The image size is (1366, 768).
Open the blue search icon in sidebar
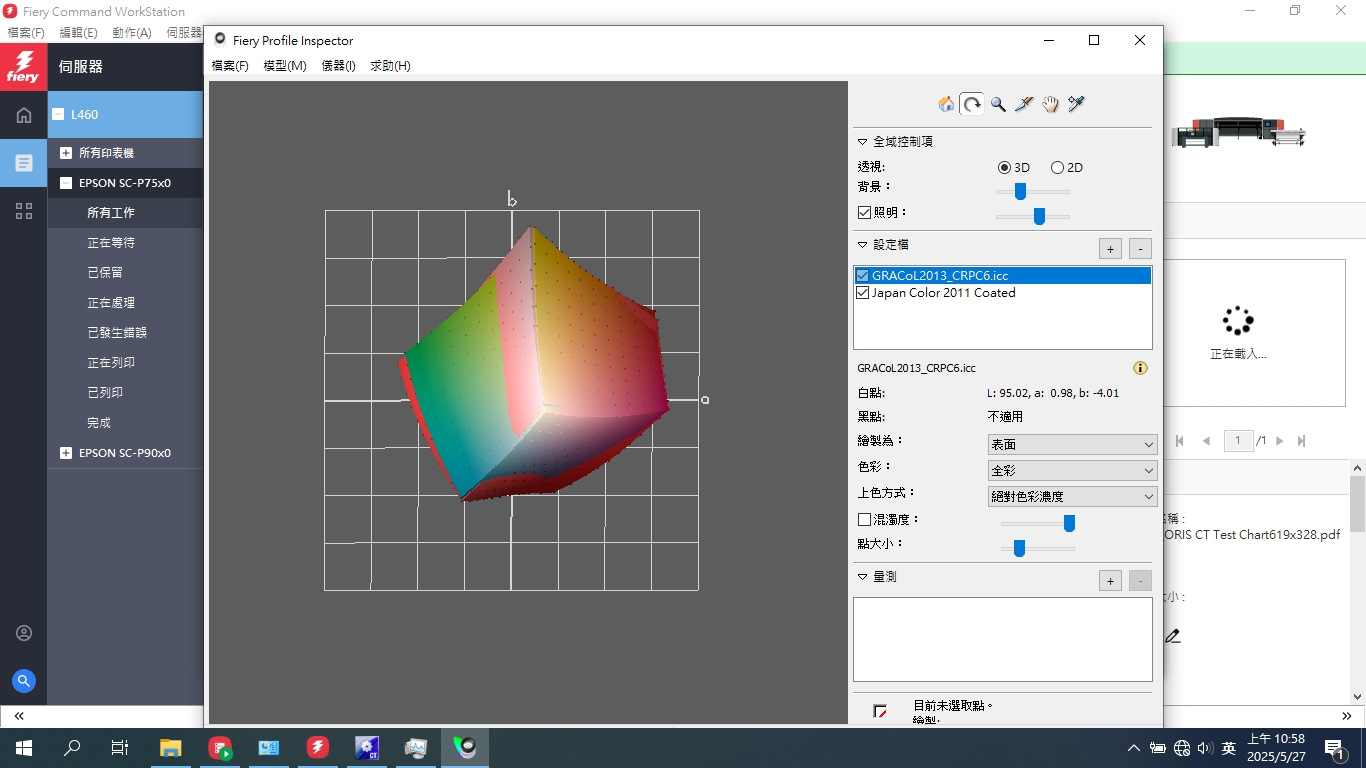pos(24,681)
